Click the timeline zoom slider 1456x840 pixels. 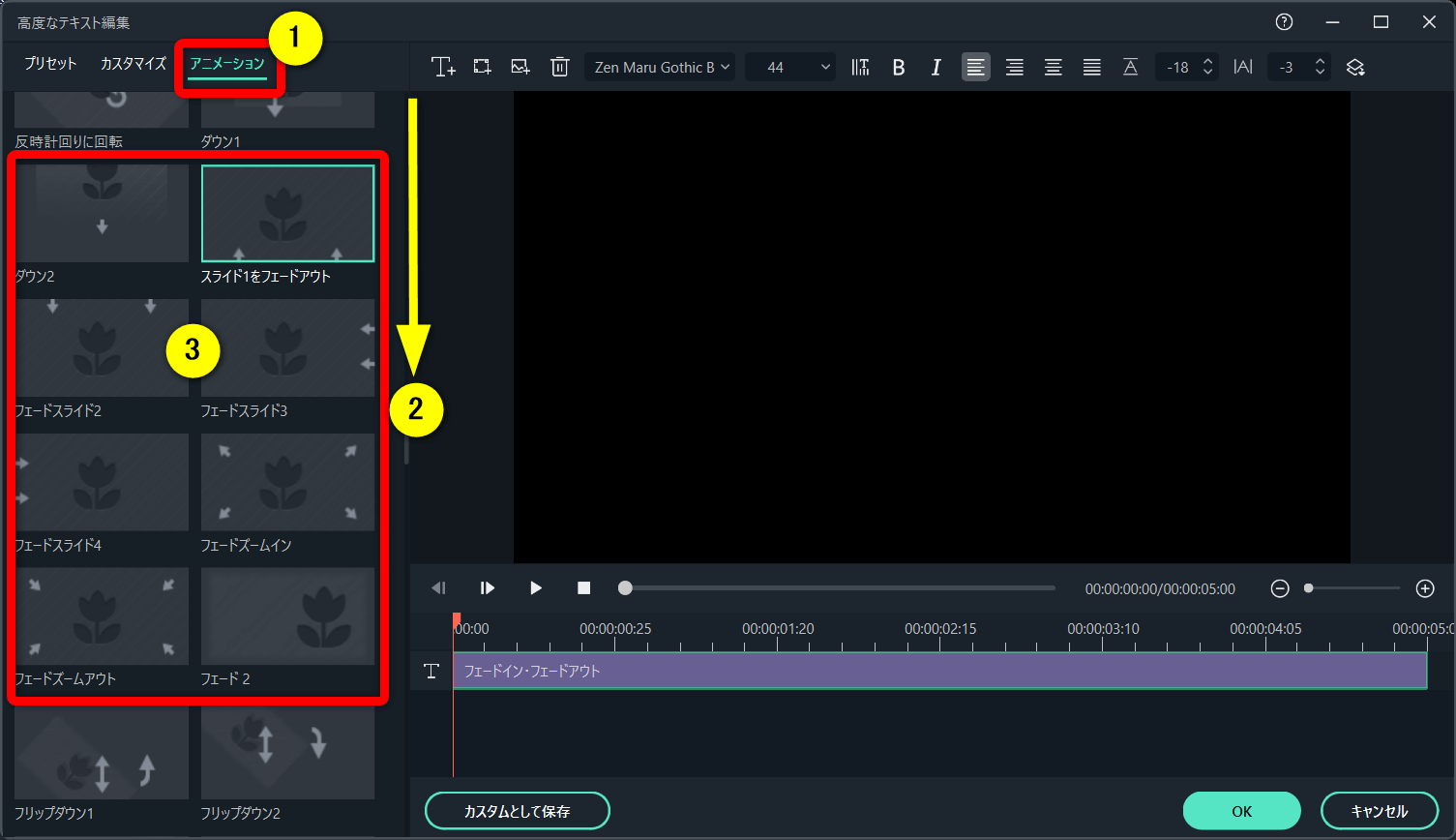coord(1352,588)
